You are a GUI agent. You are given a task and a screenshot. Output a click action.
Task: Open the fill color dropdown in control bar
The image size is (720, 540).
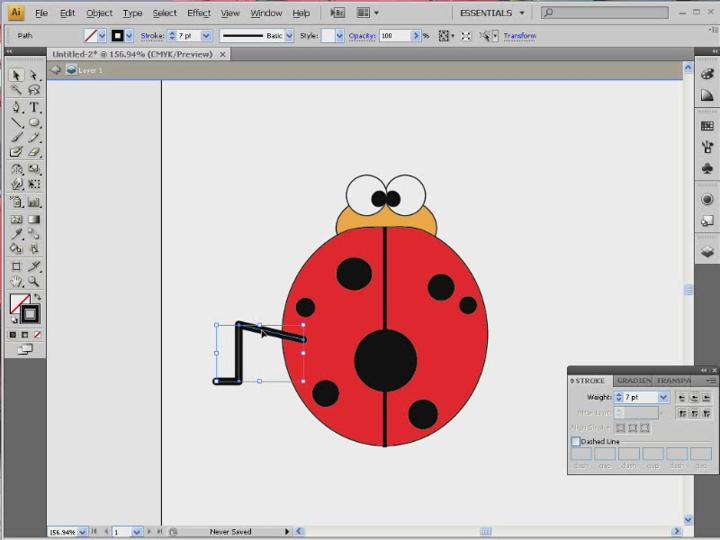coord(102,35)
